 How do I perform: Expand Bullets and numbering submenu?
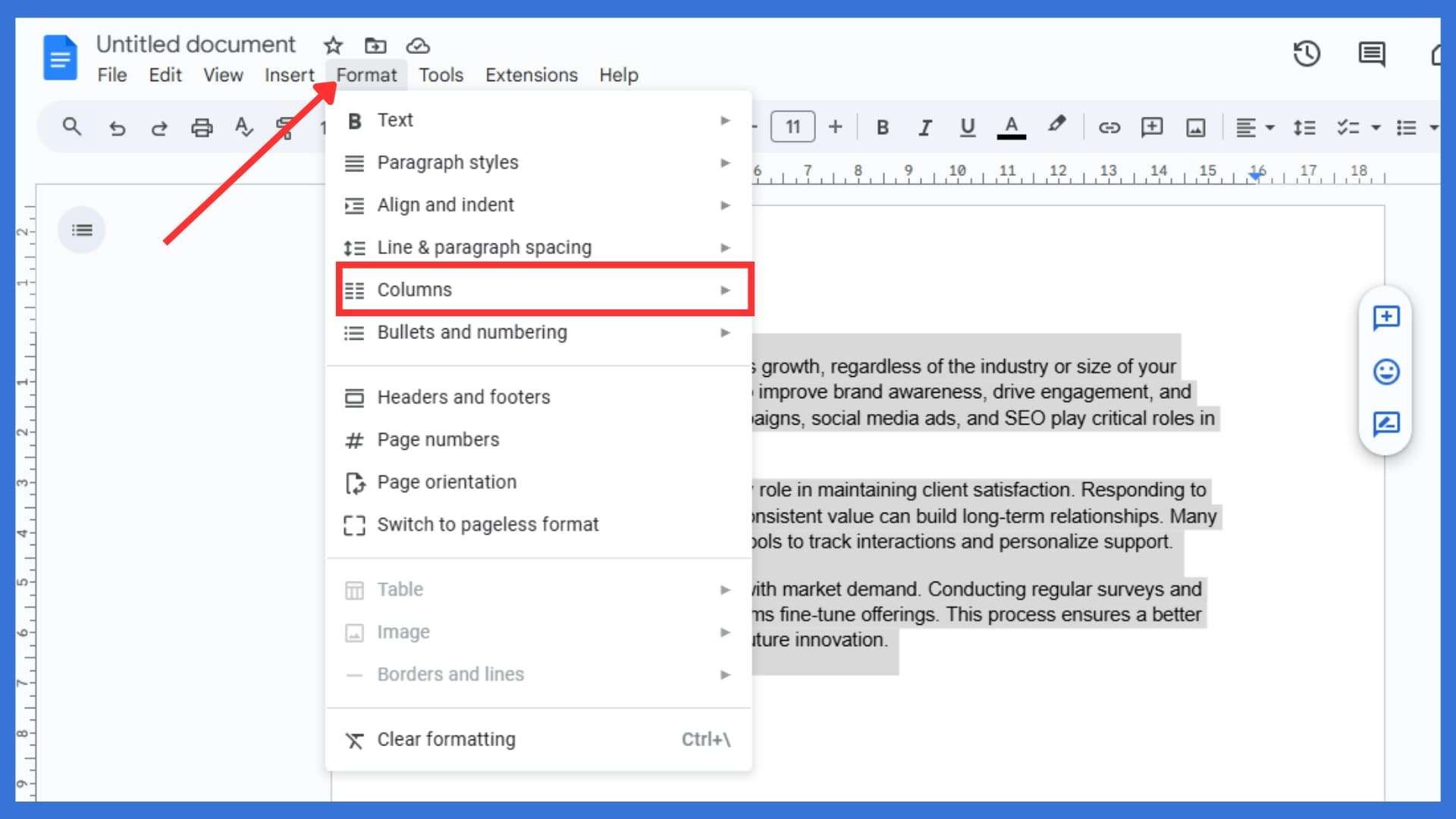pos(538,332)
